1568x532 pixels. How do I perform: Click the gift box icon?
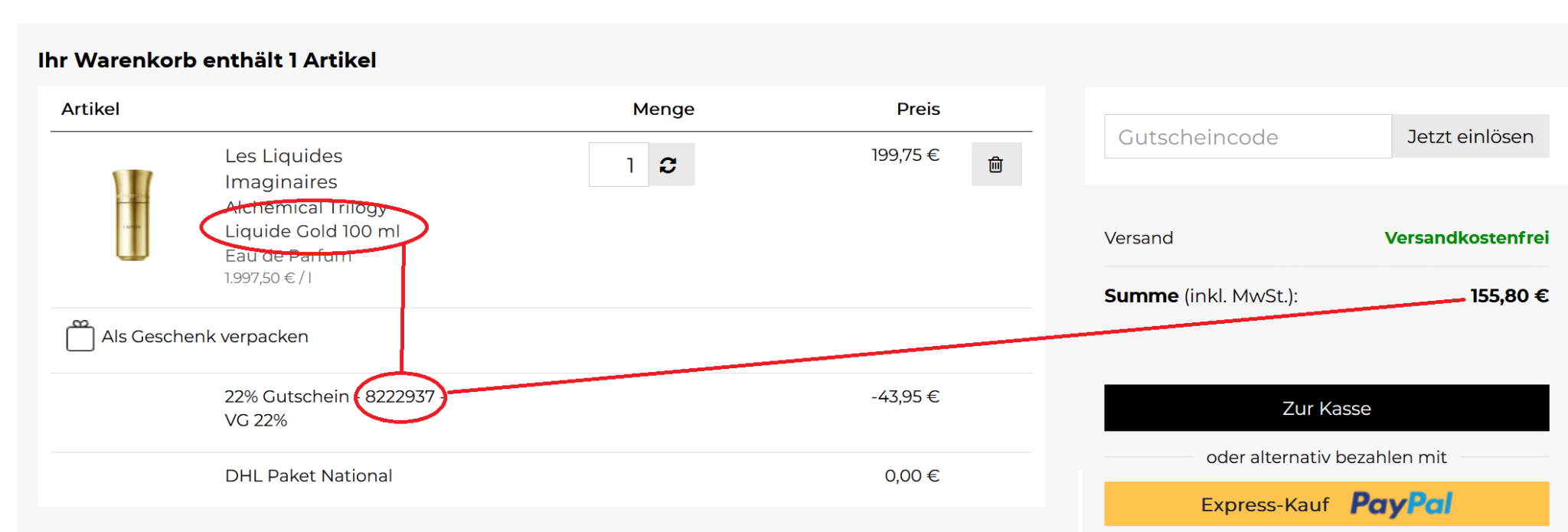coord(80,336)
